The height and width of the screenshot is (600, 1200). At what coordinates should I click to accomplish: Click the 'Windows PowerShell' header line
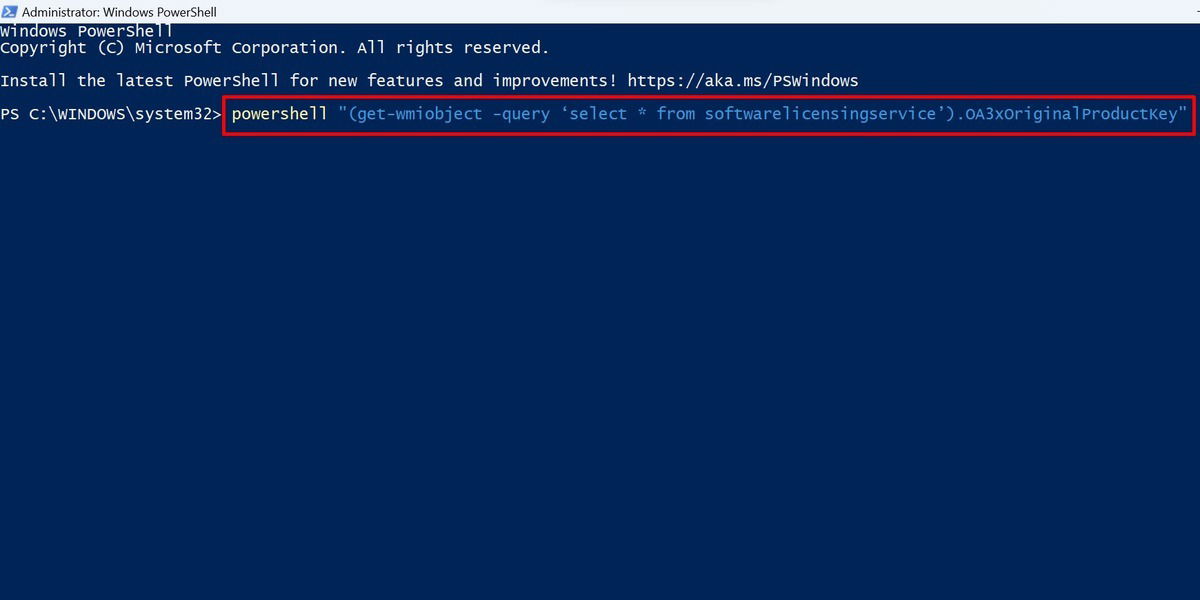click(x=87, y=31)
